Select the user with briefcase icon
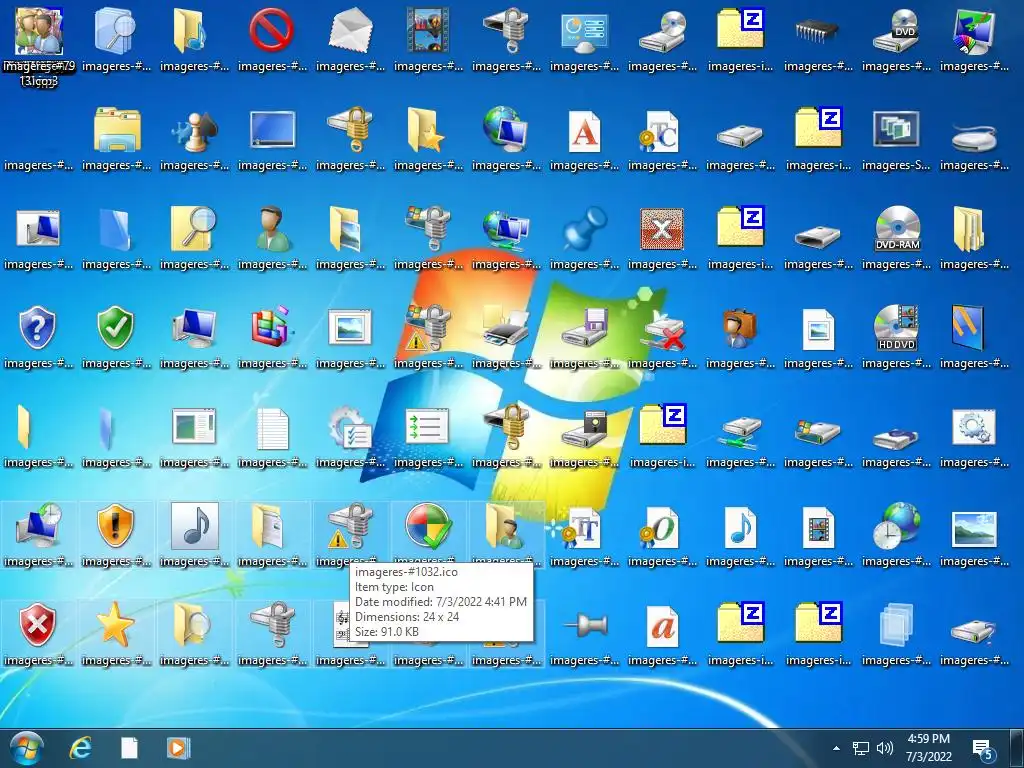This screenshot has height=768, width=1024. 739,328
